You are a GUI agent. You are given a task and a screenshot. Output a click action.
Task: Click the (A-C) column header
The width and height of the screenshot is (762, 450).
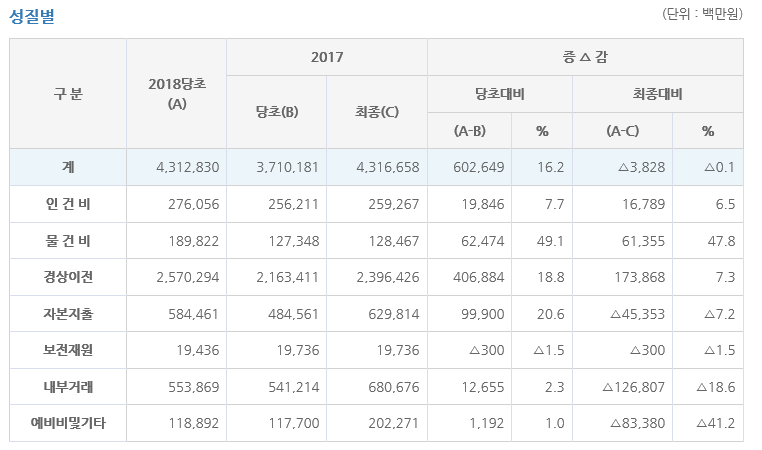[622, 131]
